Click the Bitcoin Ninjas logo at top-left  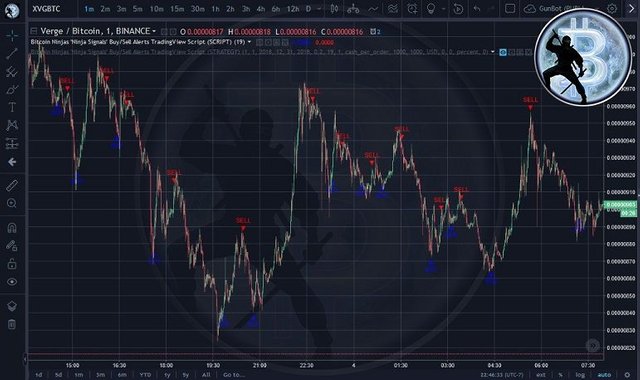point(11,10)
